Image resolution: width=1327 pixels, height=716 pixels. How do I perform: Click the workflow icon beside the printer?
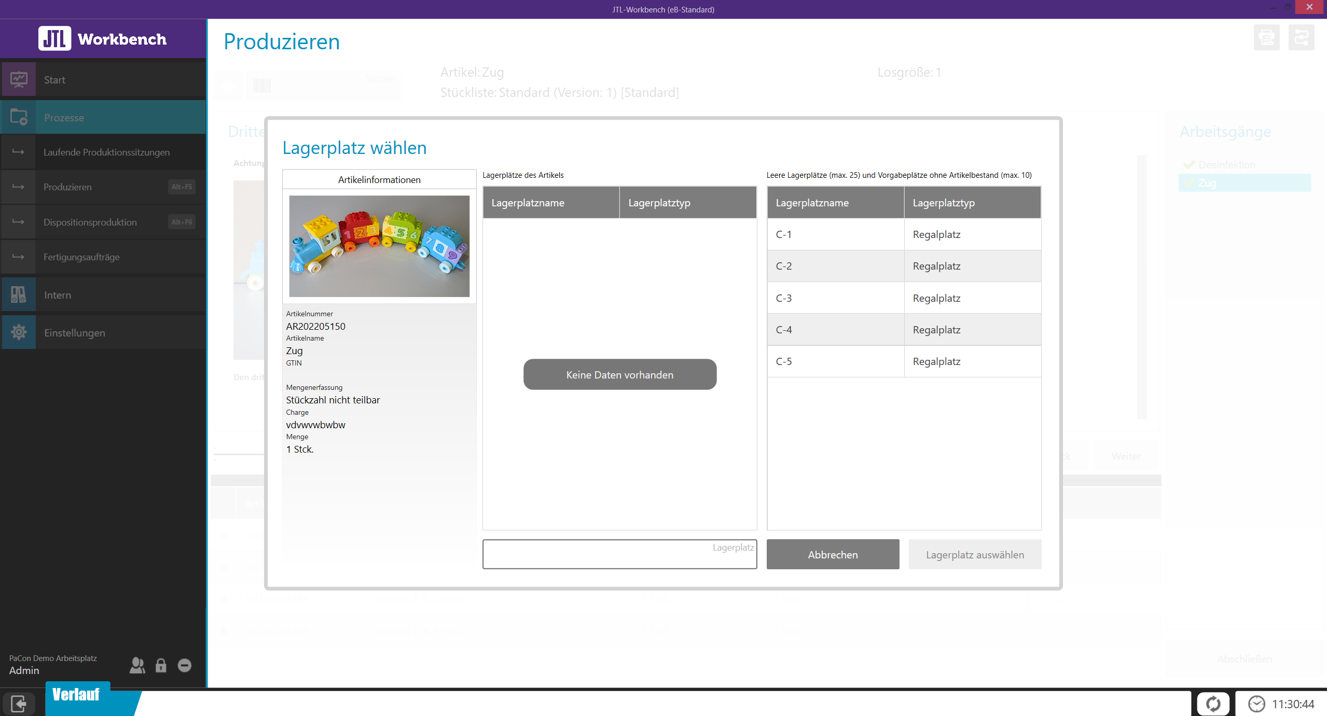coord(1301,38)
